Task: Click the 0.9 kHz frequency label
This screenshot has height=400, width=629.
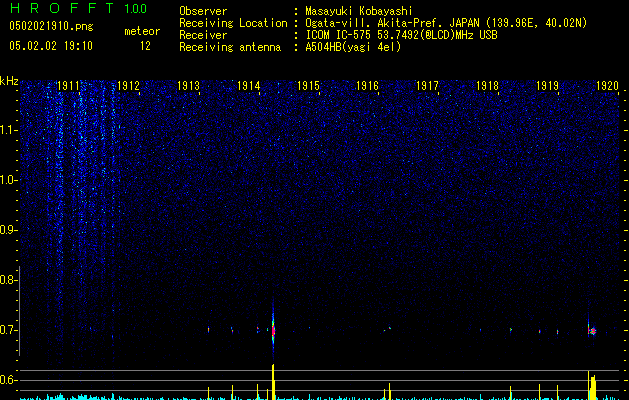Action: [x=9, y=230]
